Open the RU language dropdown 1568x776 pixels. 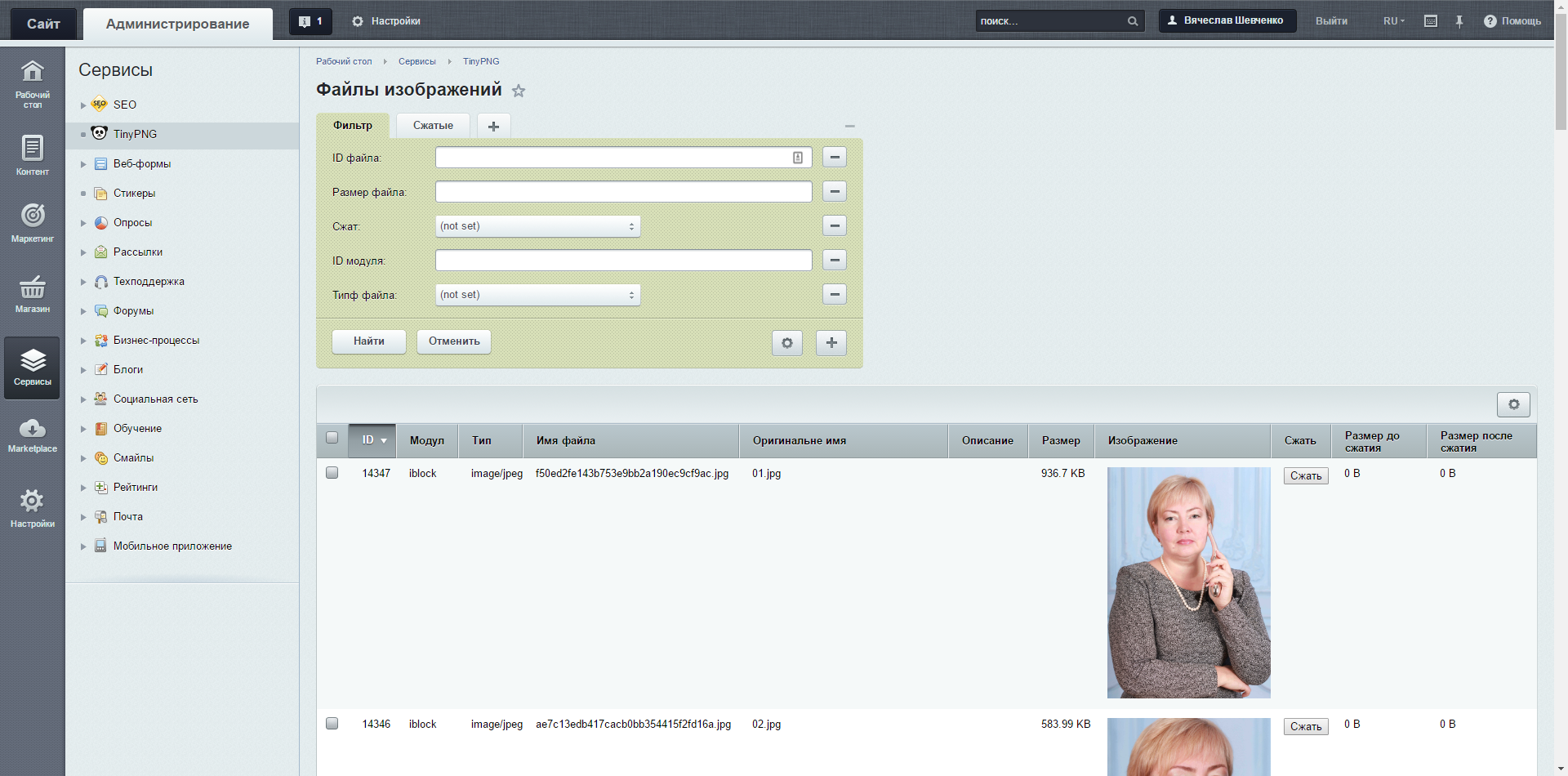click(x=1394, y=21)
